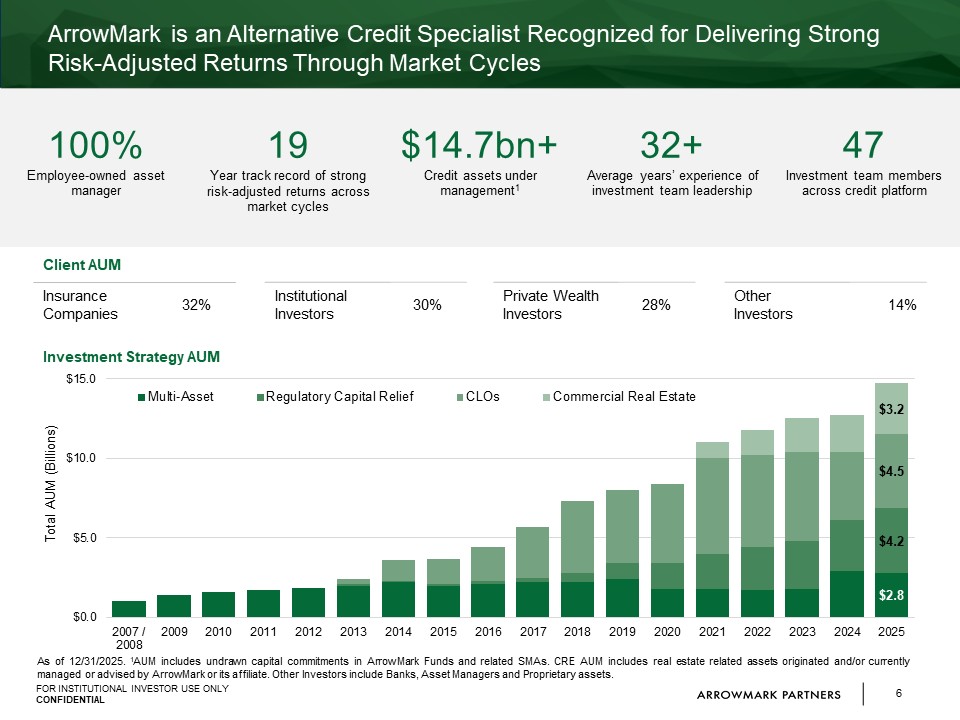
Task: Select the $2.8 data label in chart
Action: [892, 595]
